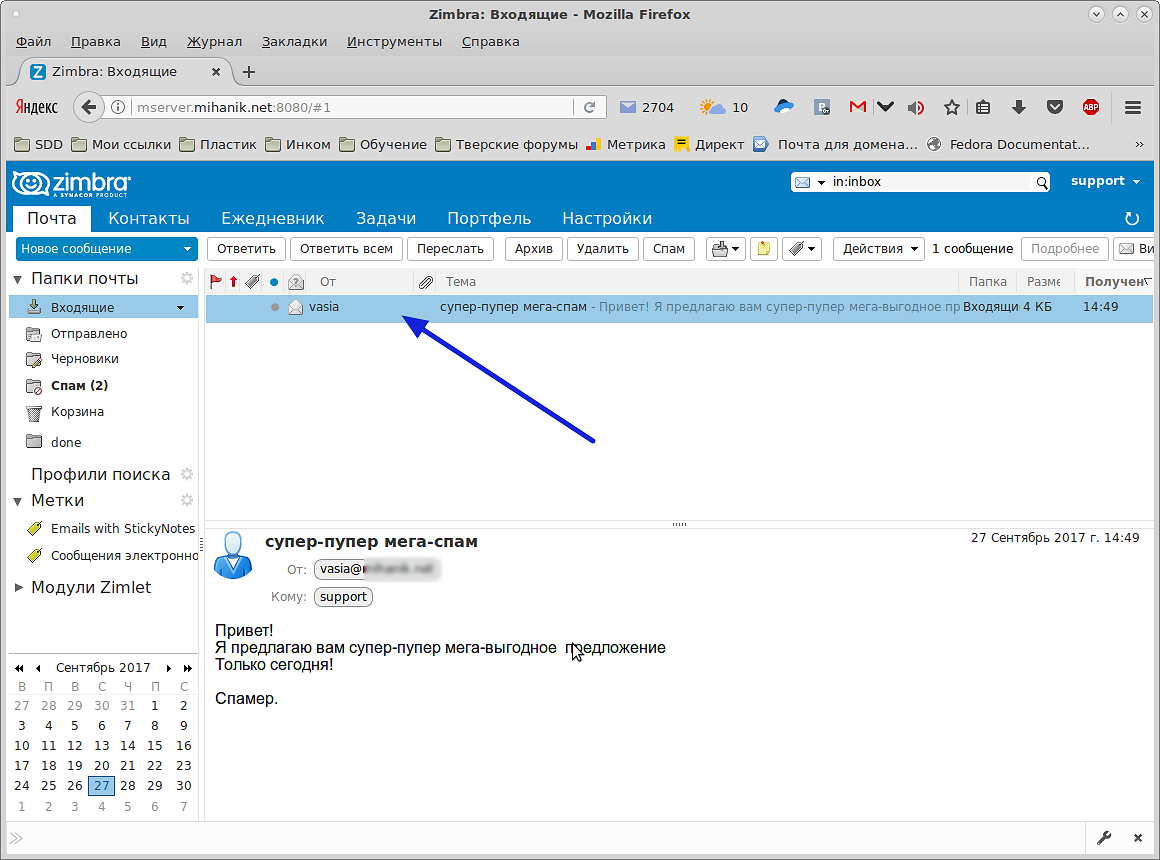Click the Adblock Plus ABP icon

pyautogui.click(x=1090, y=107)
